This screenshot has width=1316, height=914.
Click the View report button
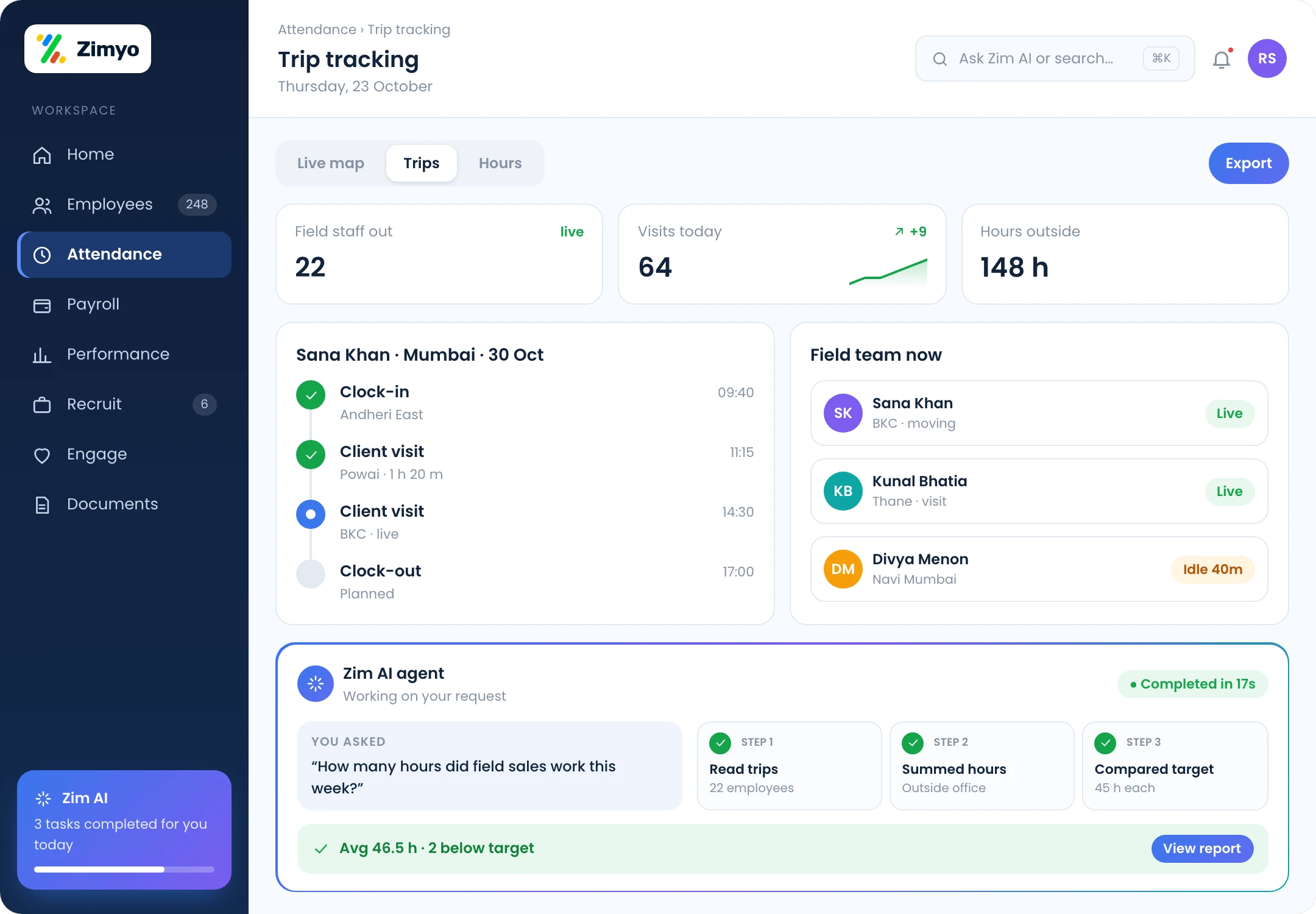pos(1202,848)
